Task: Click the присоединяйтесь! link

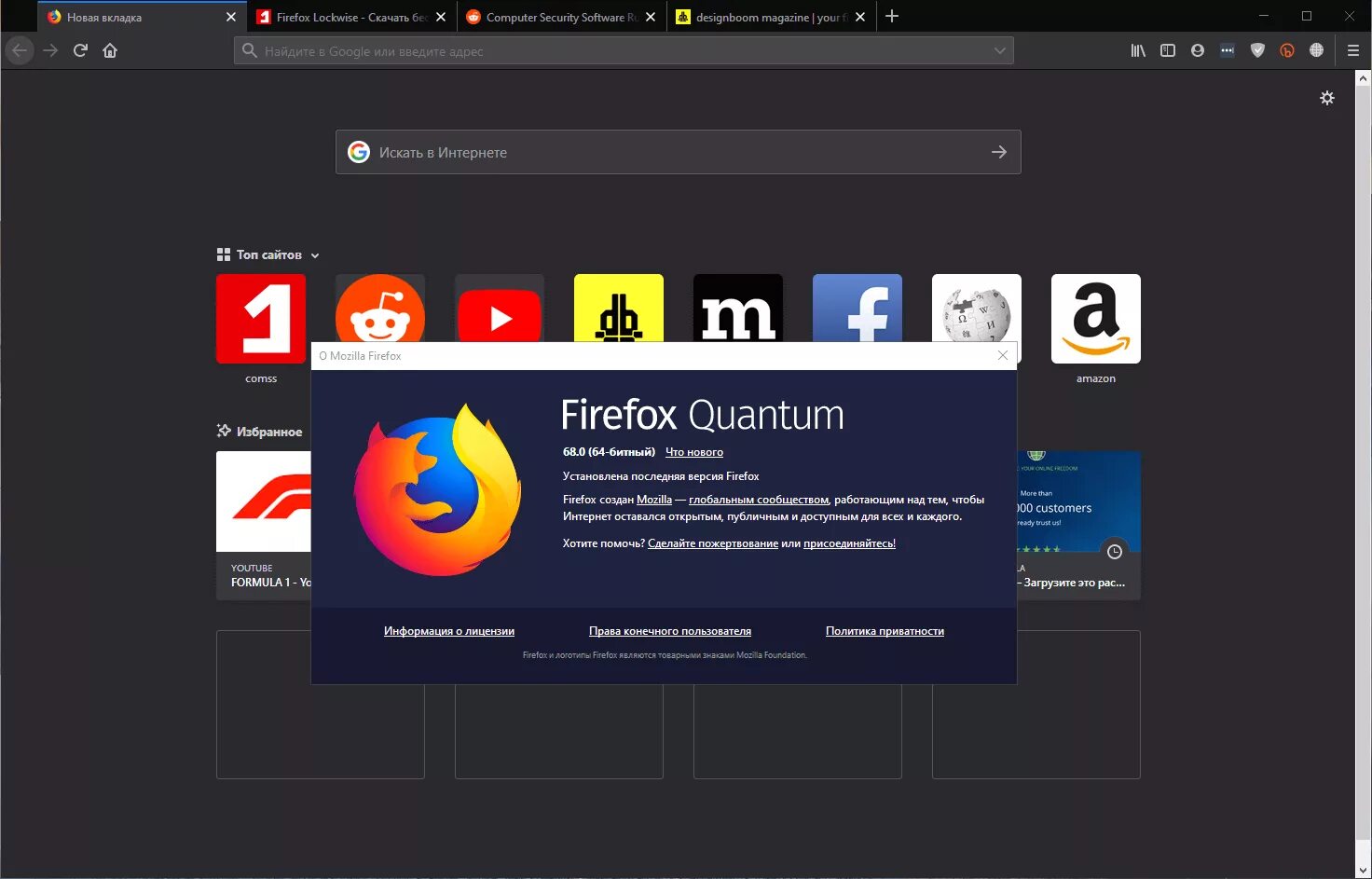Action: click(849, 543)
